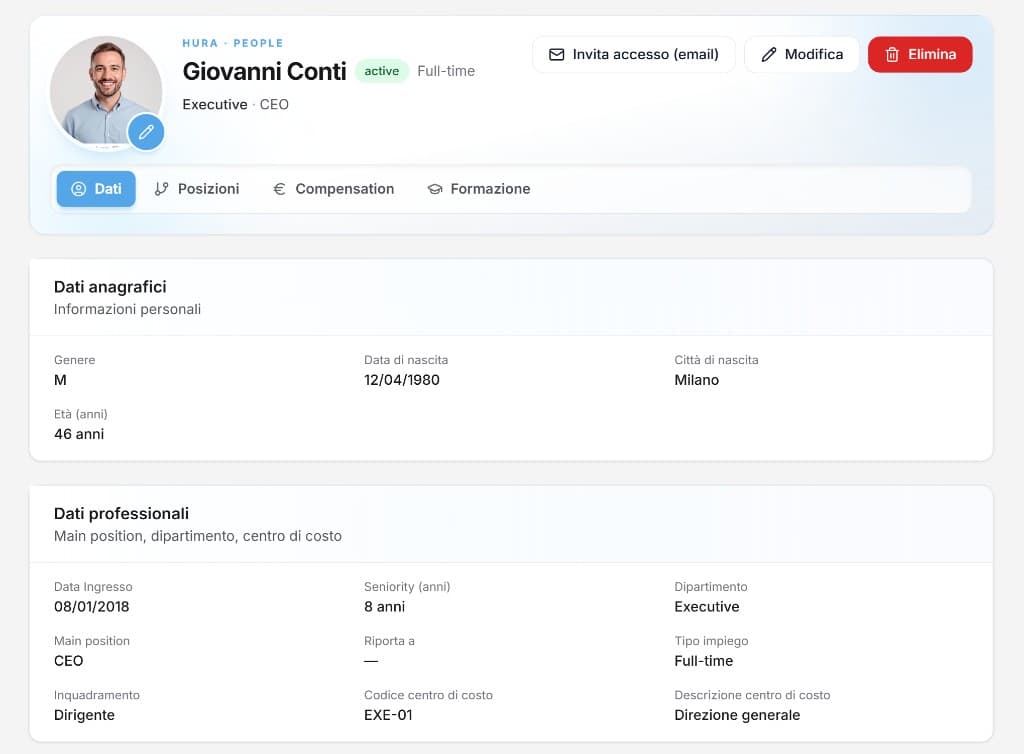The width and height of the screenshot is (1024, 754).
Task: Click the pencil icon on profile photo
Action: pos(146,132)
